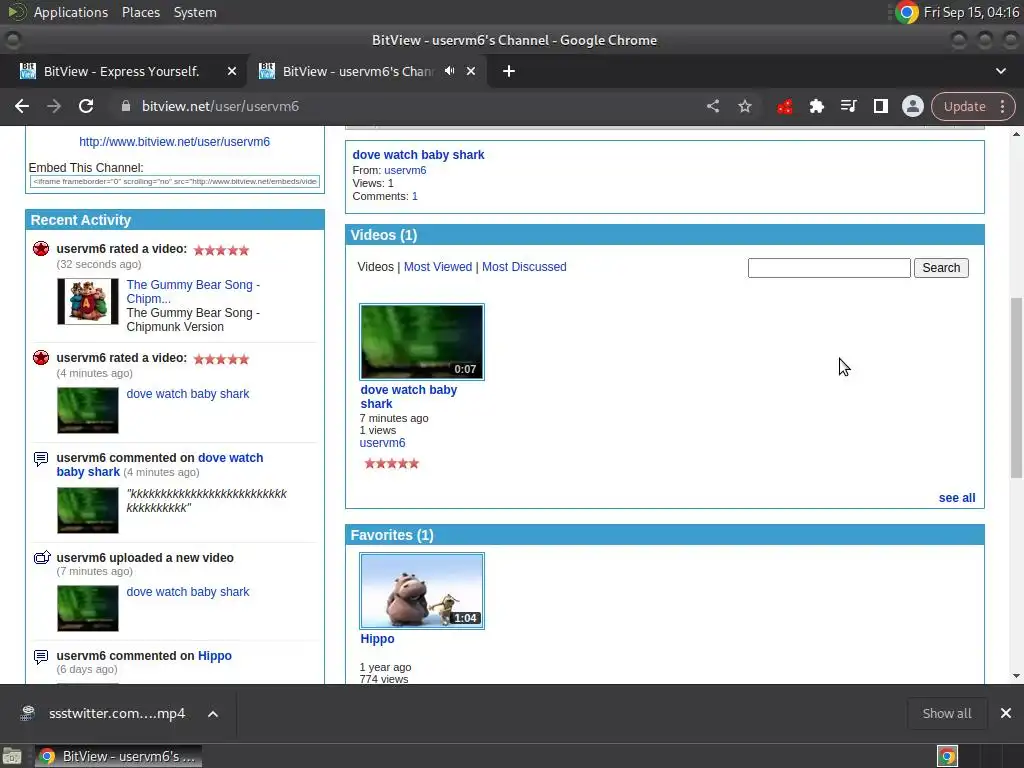
Task: Click Show all downloads
Action: [946, 714]
